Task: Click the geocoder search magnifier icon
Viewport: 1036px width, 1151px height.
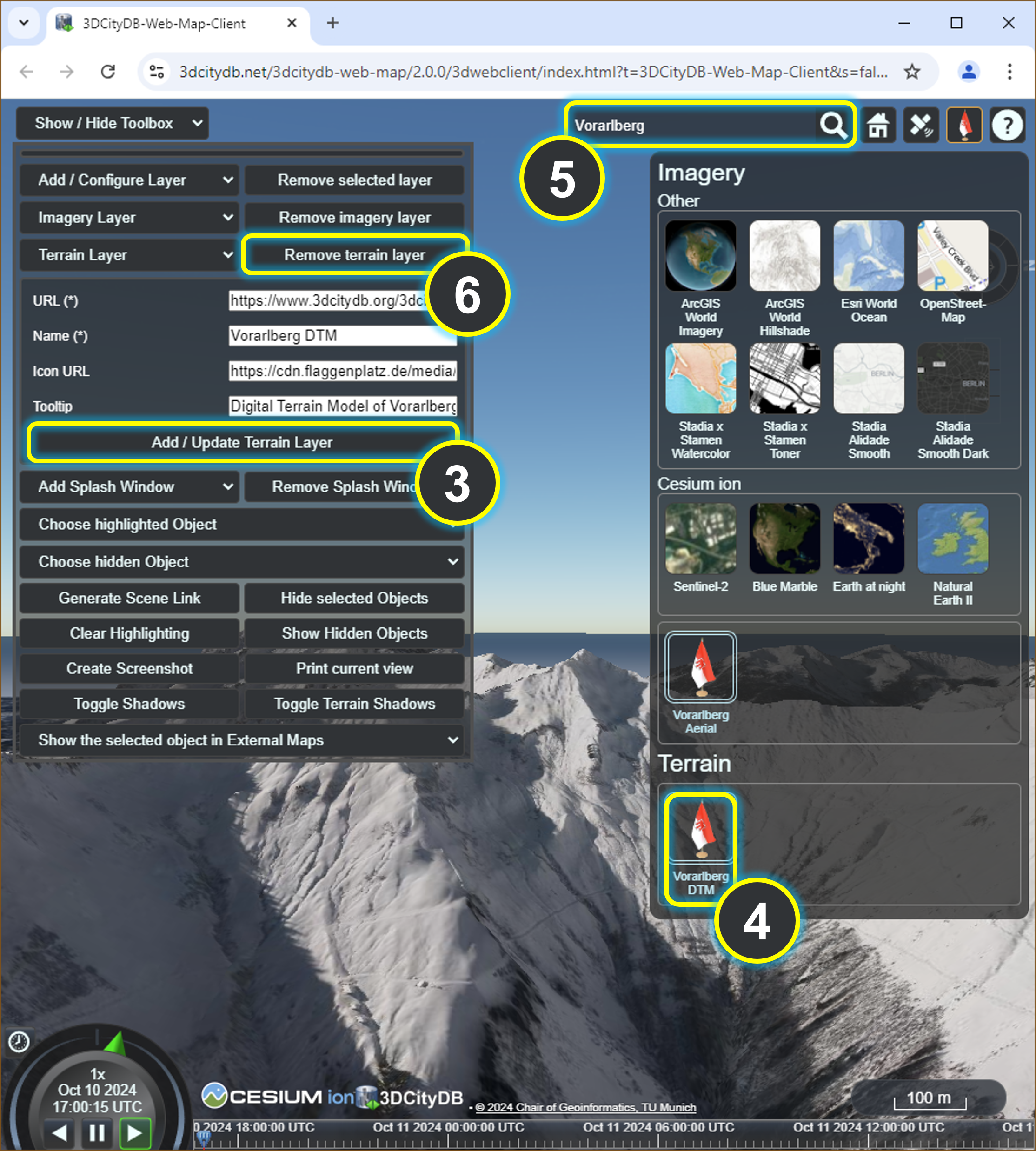Action: pyautogui.click(x=833, y=125)
